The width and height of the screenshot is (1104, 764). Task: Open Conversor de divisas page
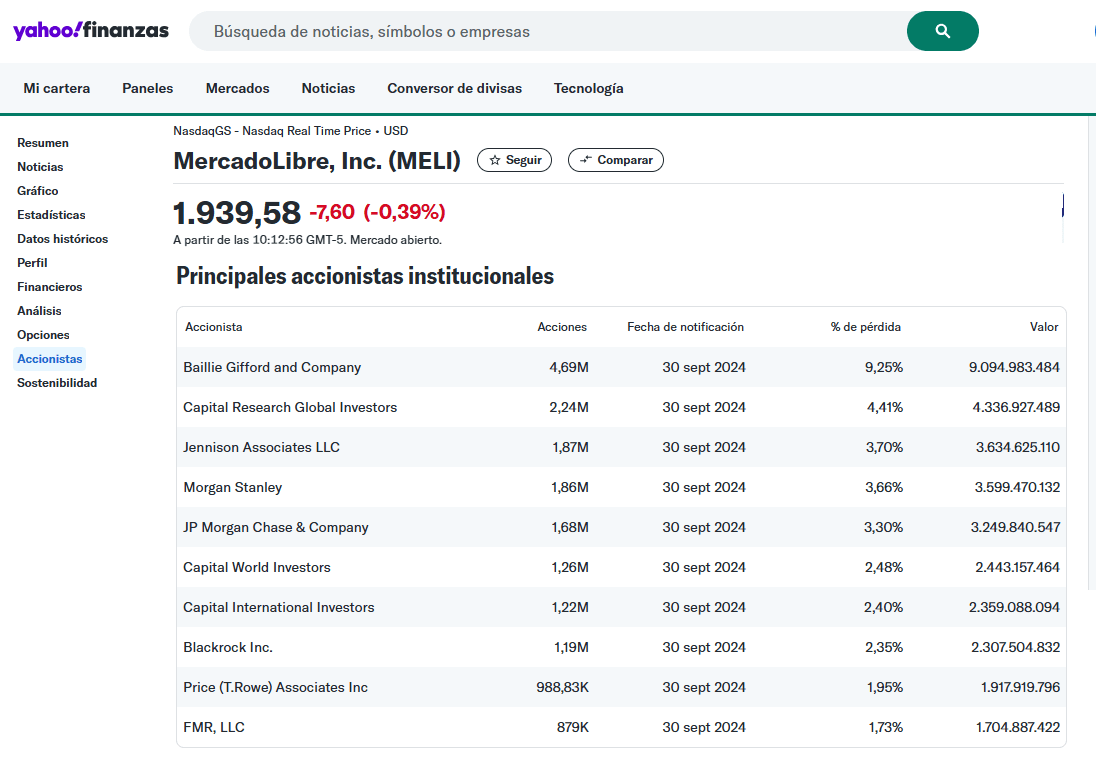(454, 88)
